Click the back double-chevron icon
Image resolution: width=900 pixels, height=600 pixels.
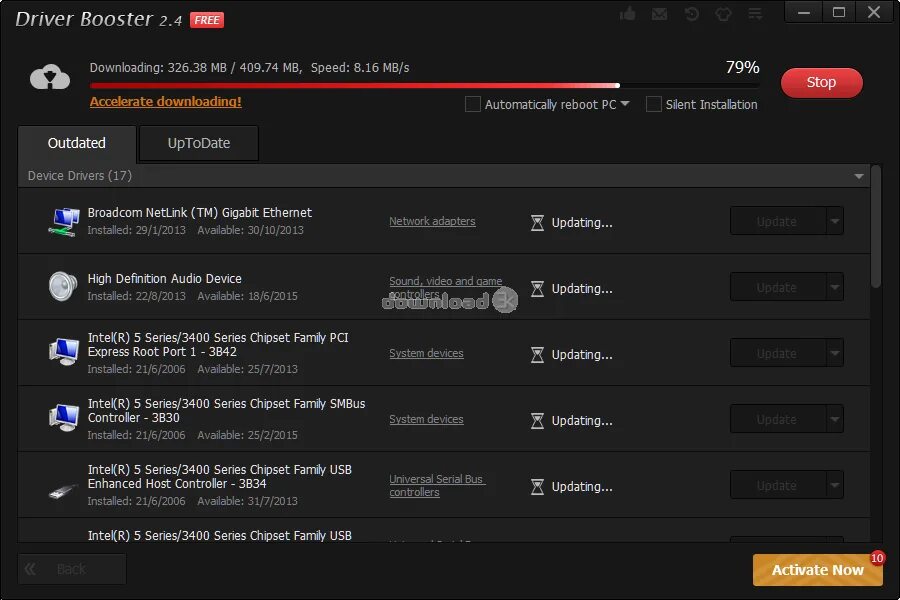point(30,569)
